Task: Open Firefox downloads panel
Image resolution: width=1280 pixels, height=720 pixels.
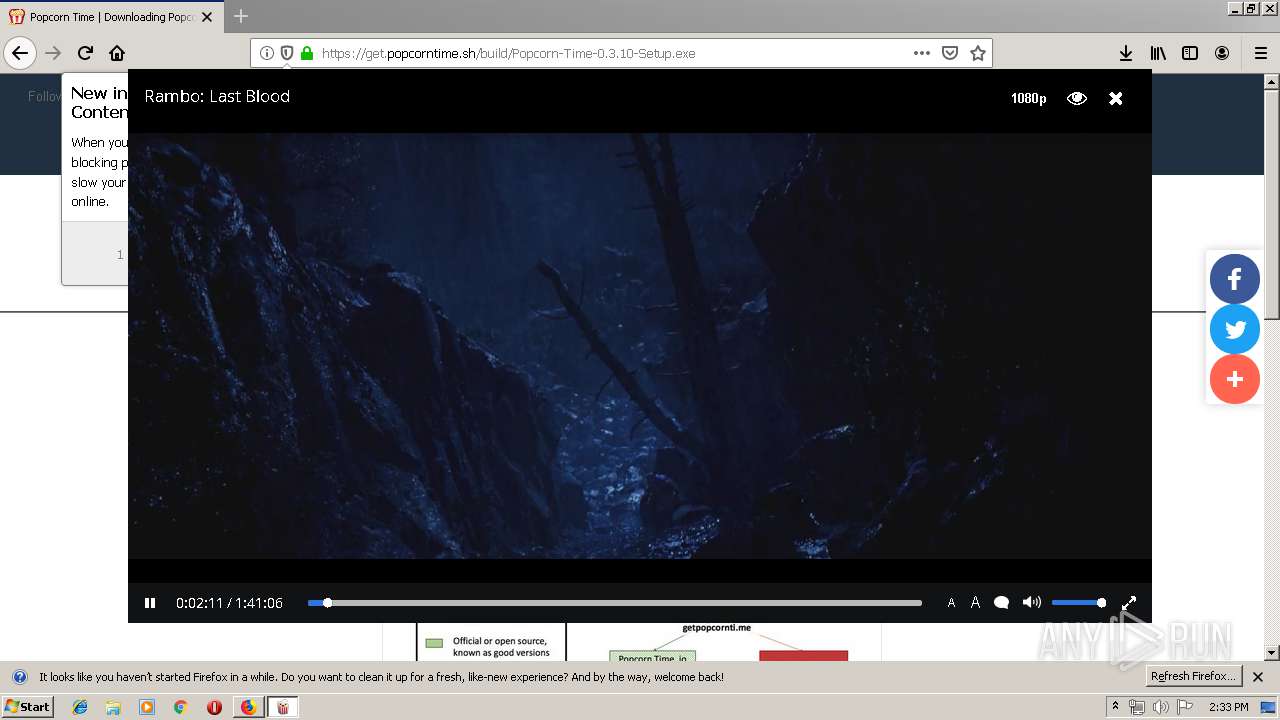Action: pos(1126,53)
